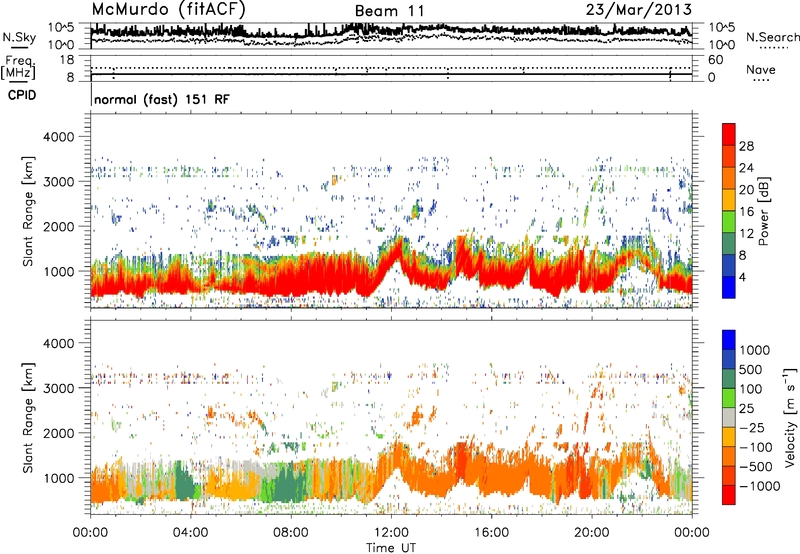This screenshot has width=800, height=554.
Task: Click the "08:00" time tick label
Action: (291, 533)
